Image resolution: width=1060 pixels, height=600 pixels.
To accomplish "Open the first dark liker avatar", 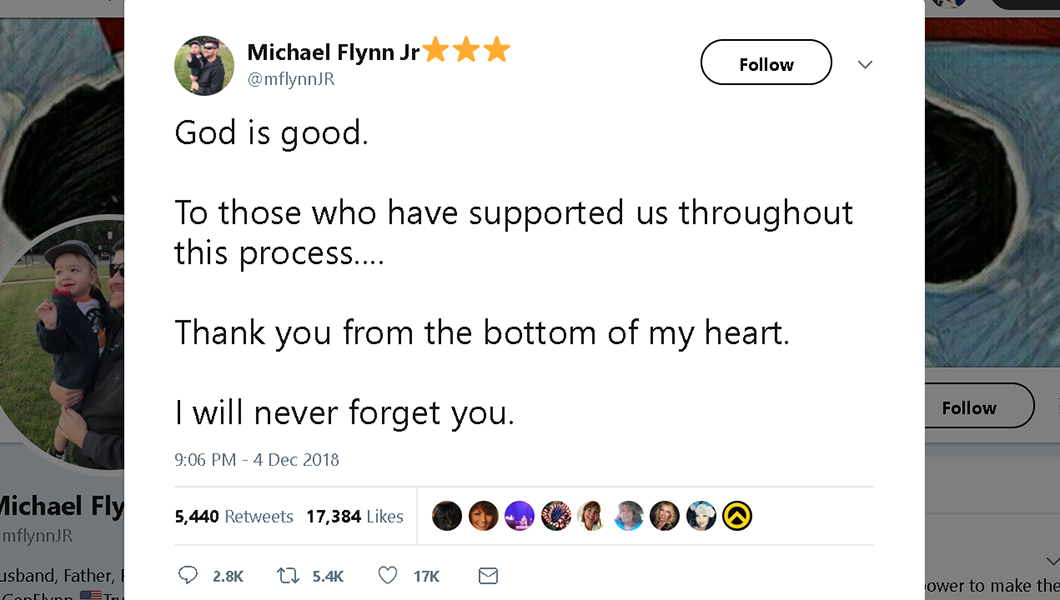I will (x=447, y=516).
